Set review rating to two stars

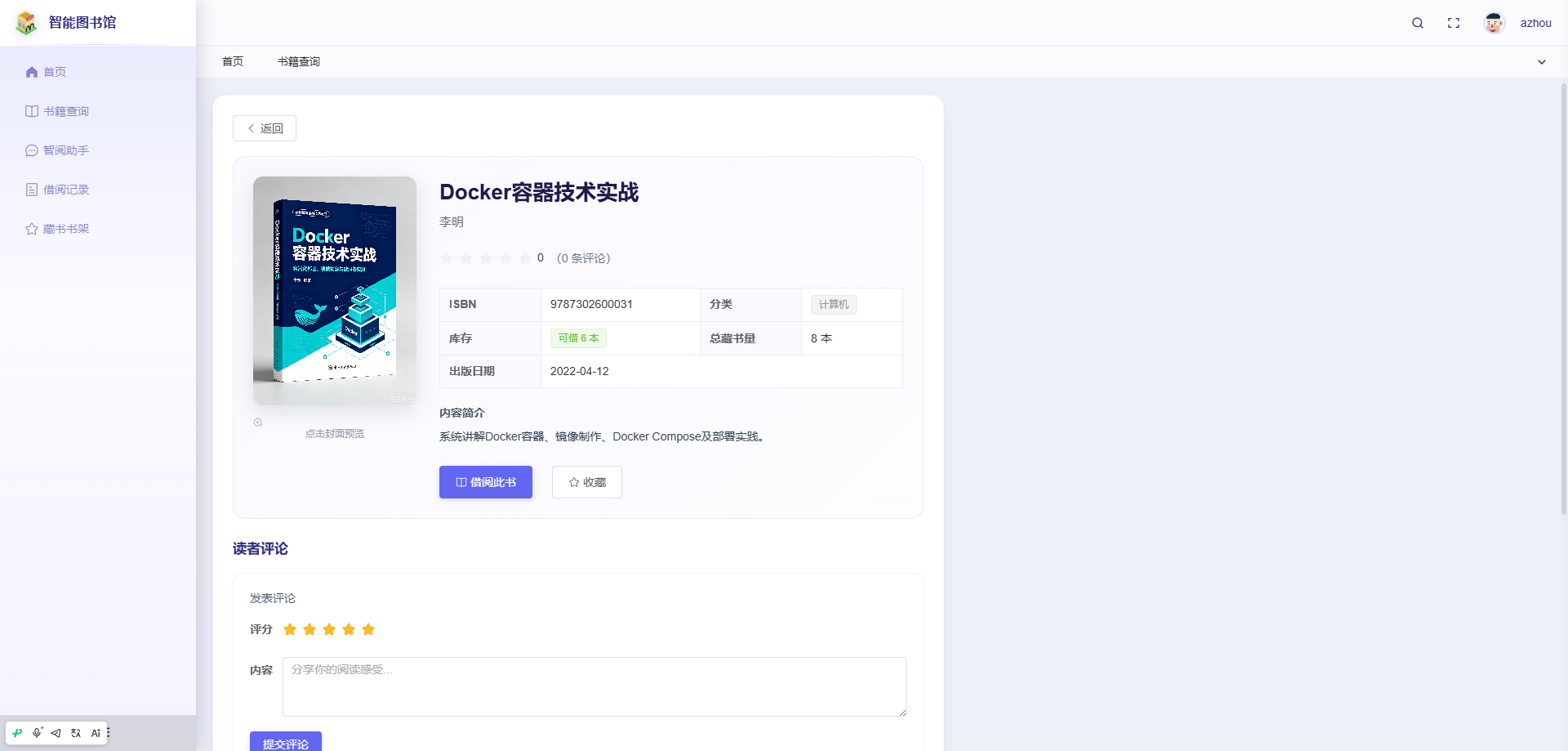310,629
